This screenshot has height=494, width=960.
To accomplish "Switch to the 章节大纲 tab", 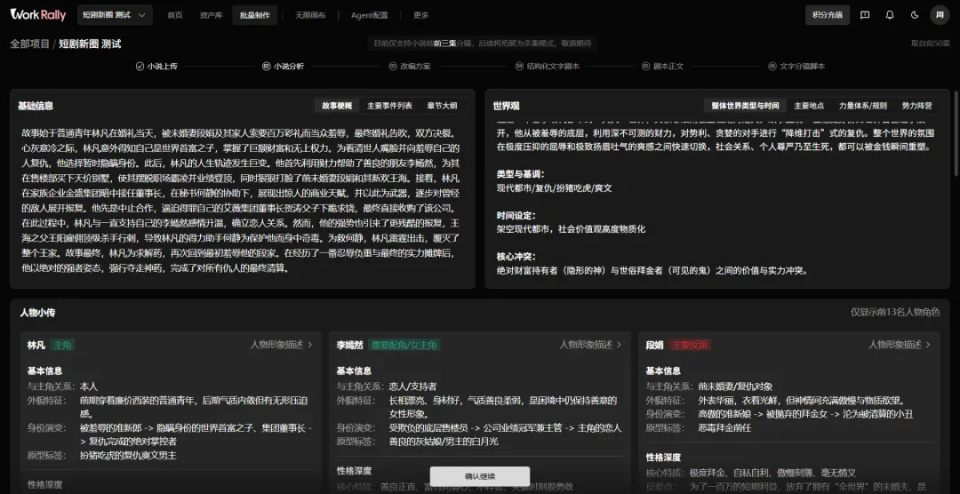I will [442, 105].
